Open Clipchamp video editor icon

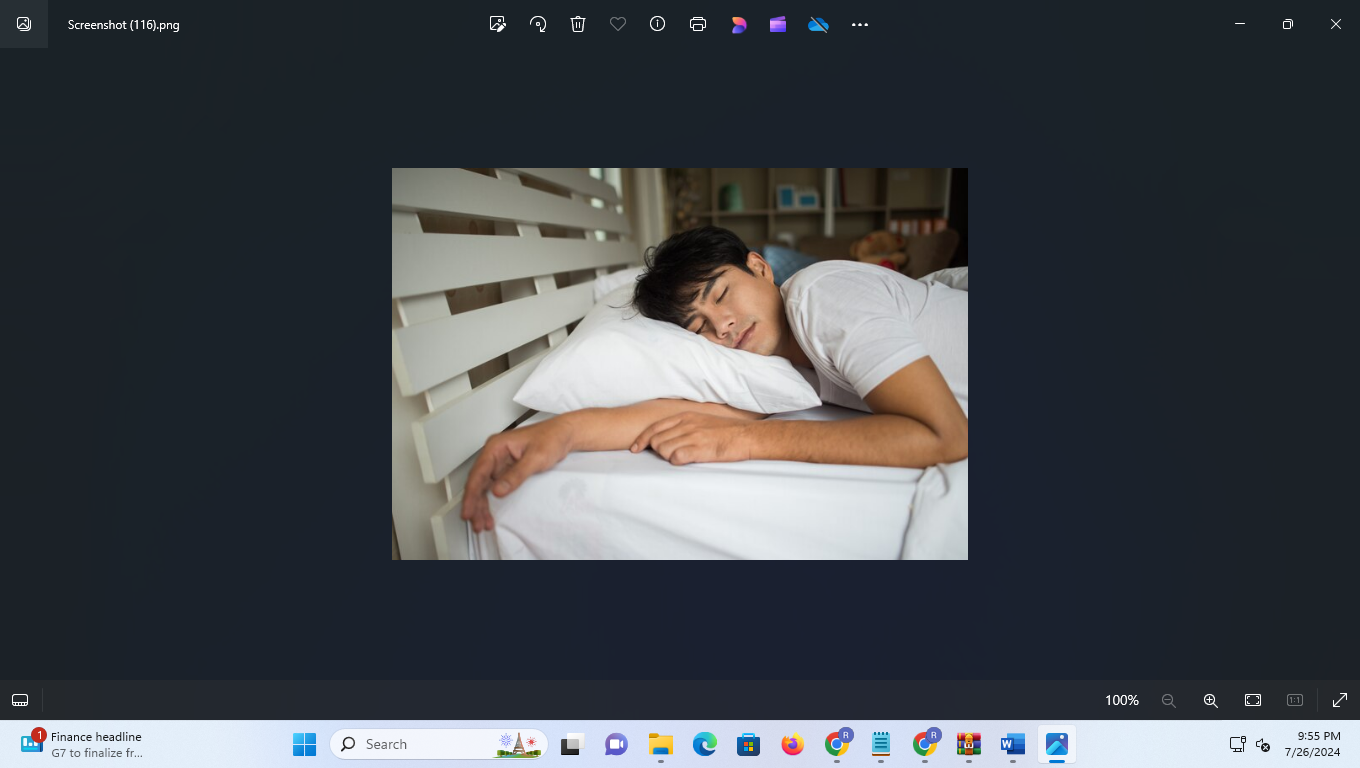(x=778, y=24)
